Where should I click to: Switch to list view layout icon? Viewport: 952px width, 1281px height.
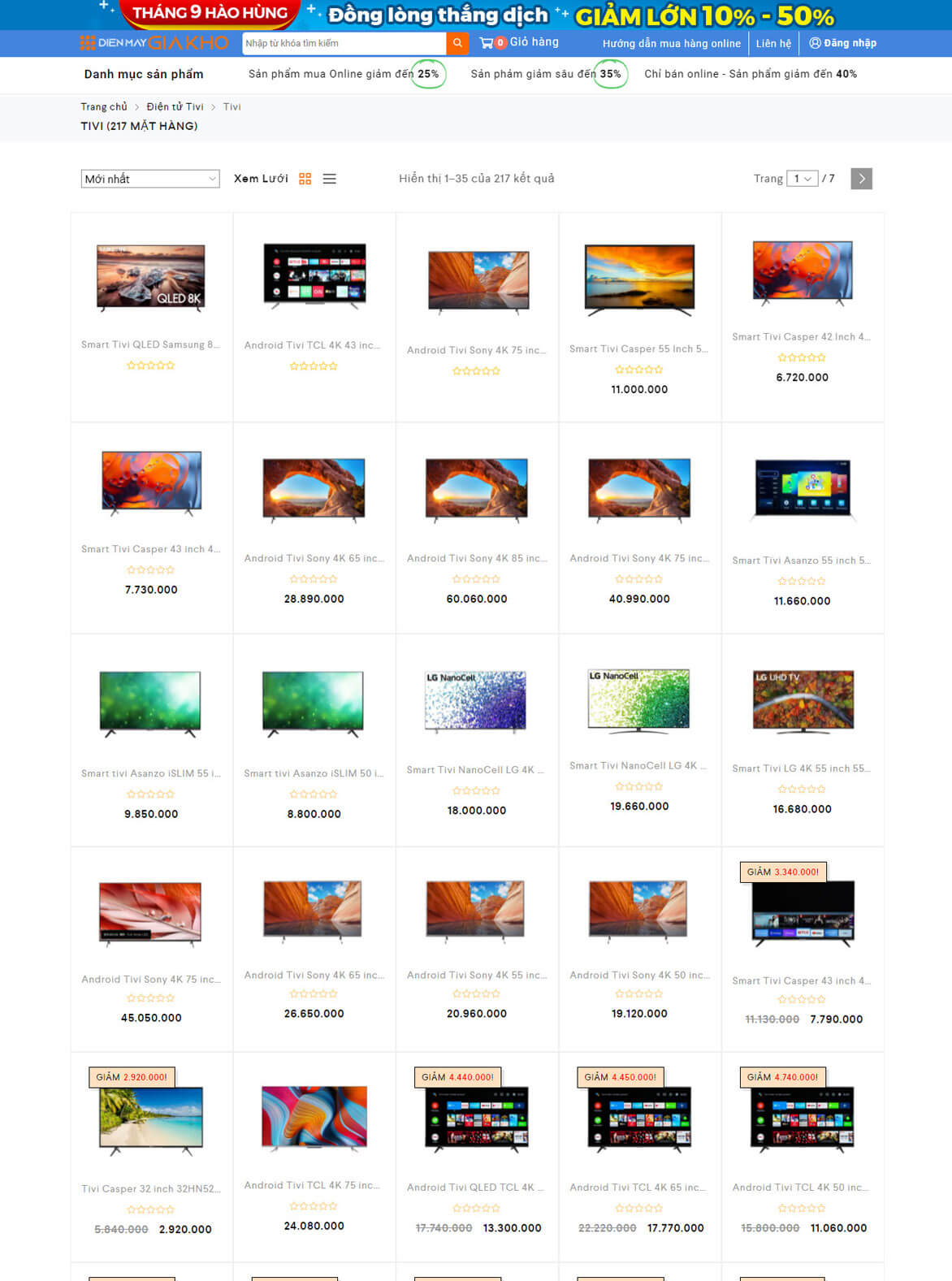click(x=330, y=179)
